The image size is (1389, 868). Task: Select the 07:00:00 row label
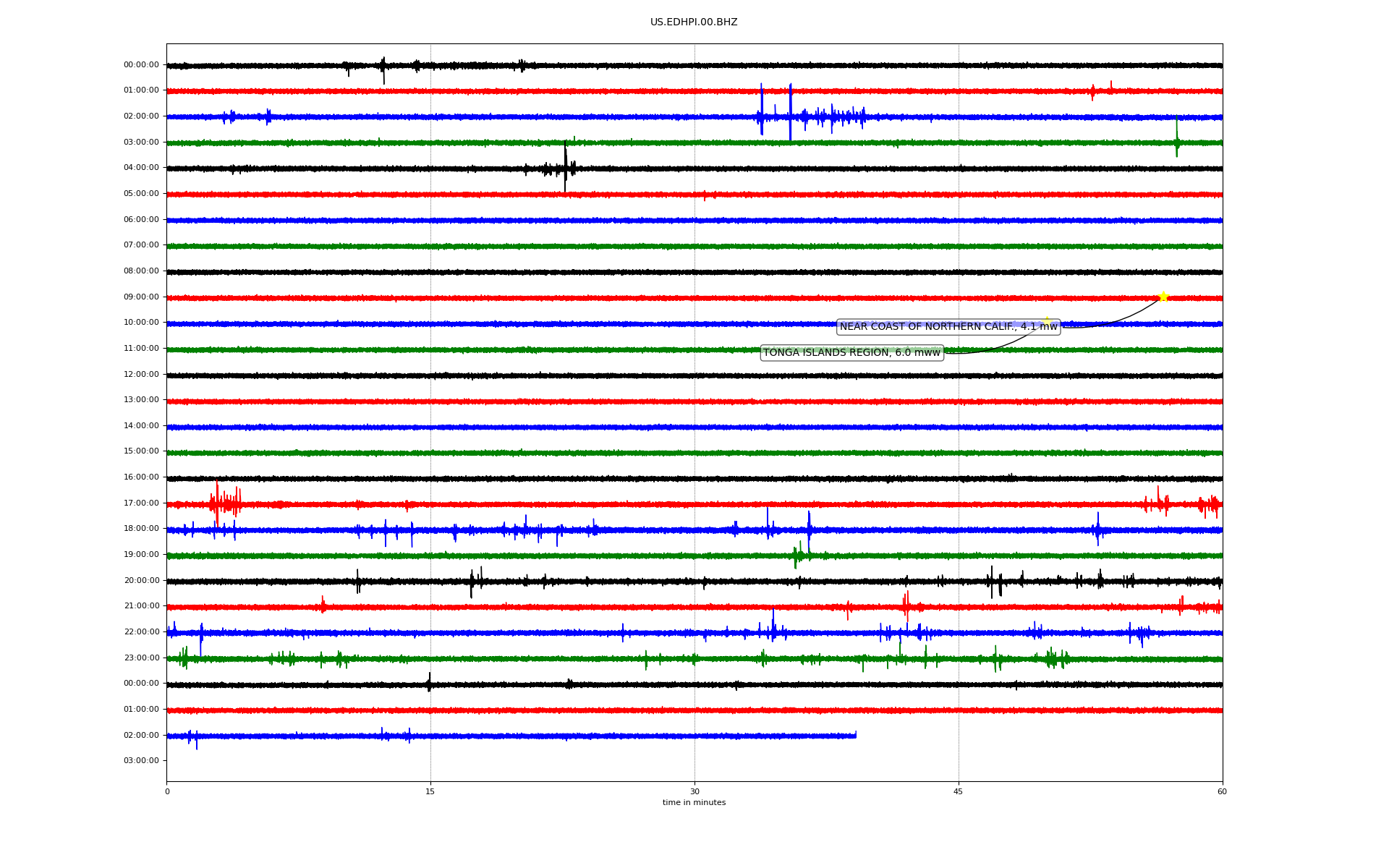tap(141, 245)
